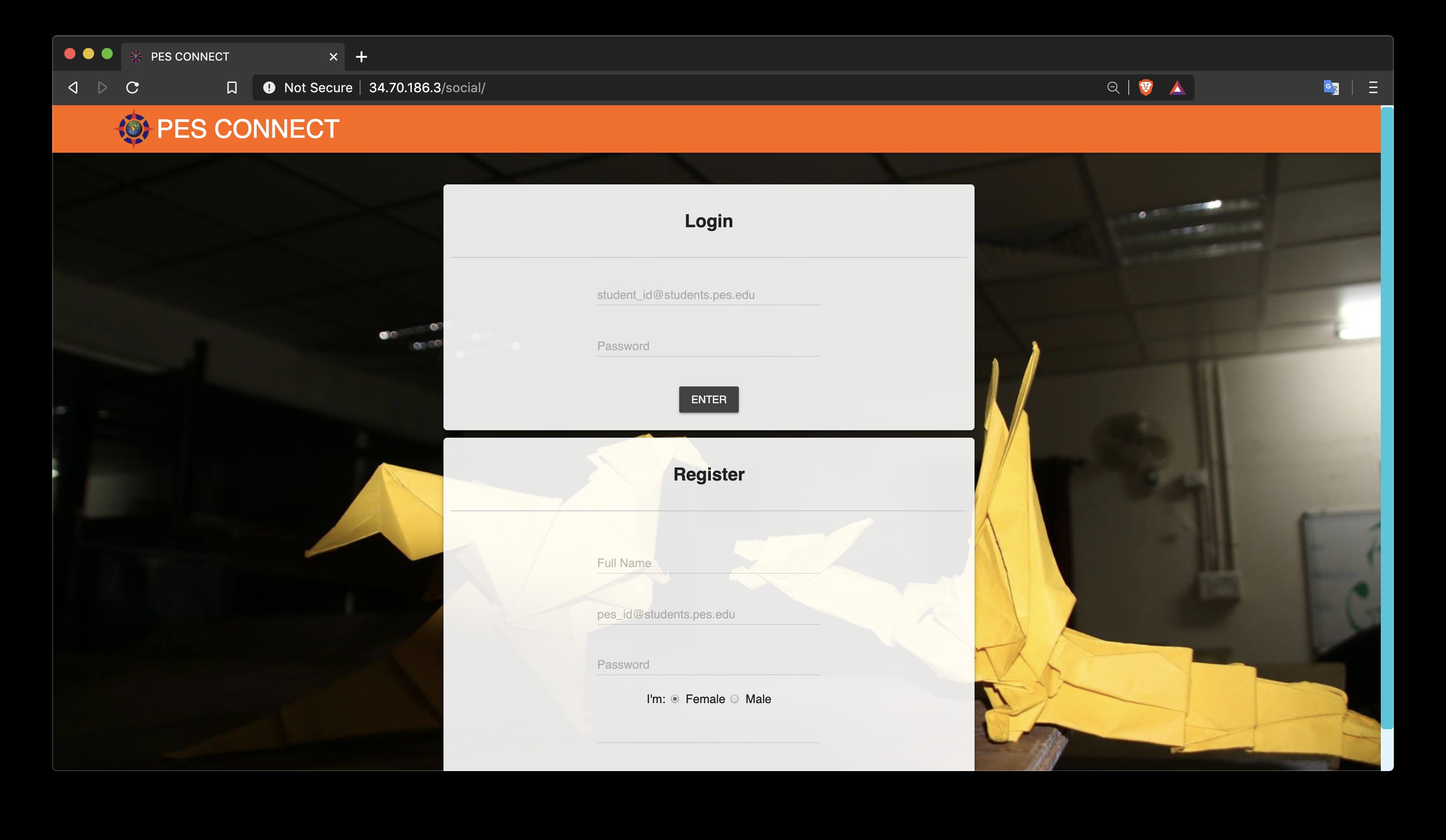Click the Full Name registration field

pos(708,563)
